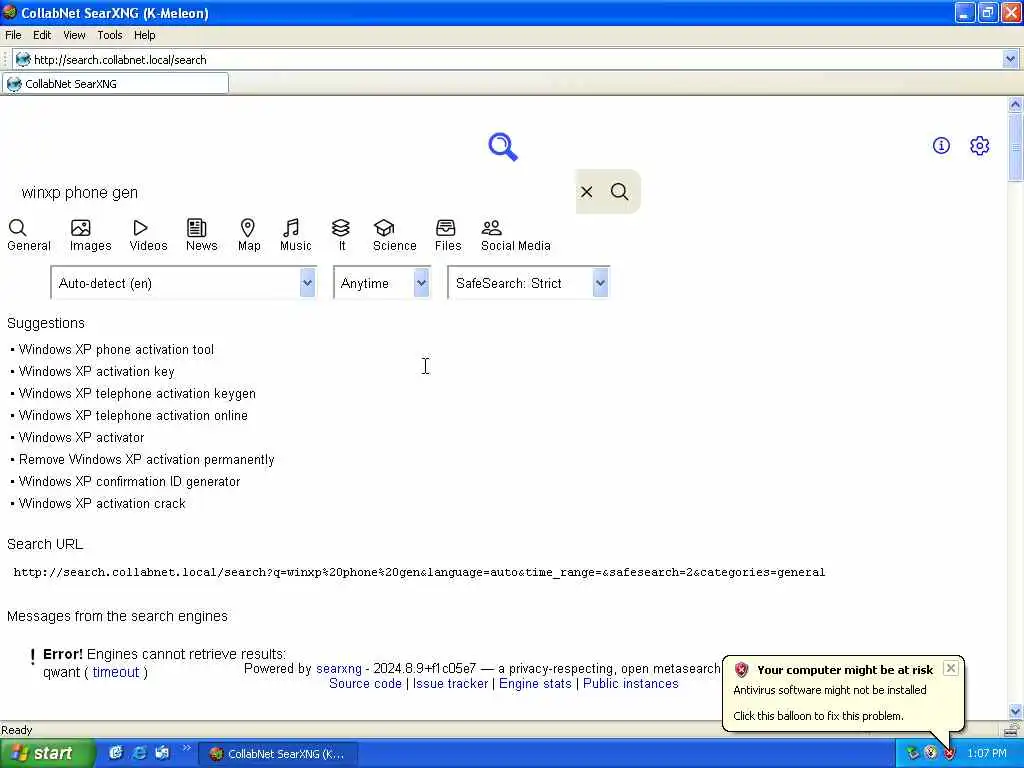Click the search query input field
This screenshot has height=768, width=1024.
(294, 192)
